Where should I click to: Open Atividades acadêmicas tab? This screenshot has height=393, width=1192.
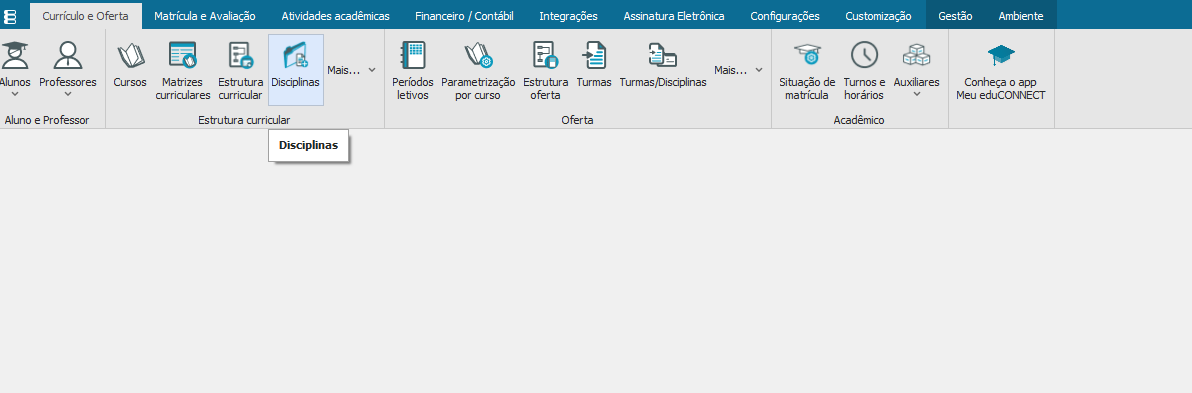click(x=335, y=16)
